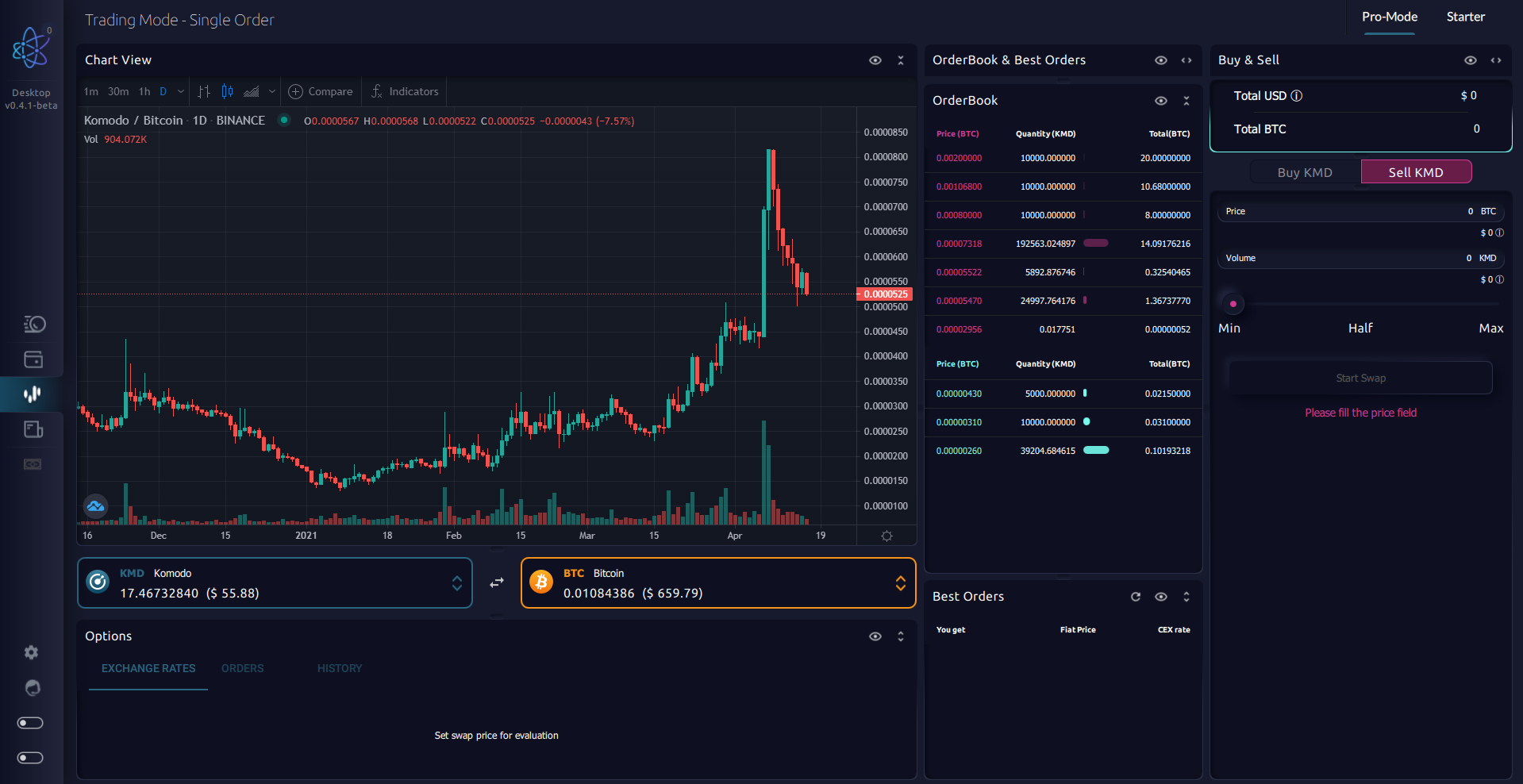Select bid order at price 0.00000430

[1063, 394]
